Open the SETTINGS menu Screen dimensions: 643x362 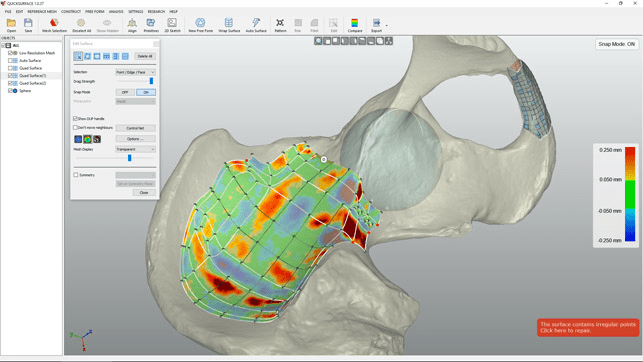(x=136, y=11)
